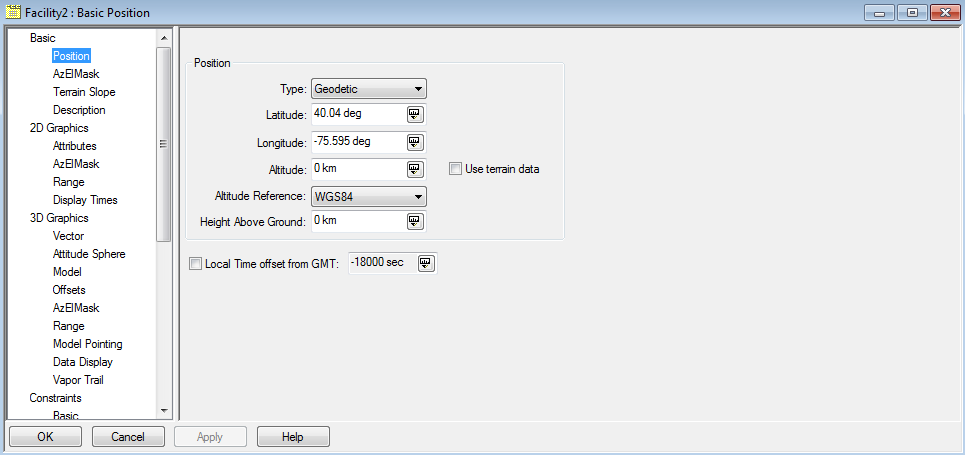Open unit converter icon beside Local Time offset
Screen dimensions: 965x455
tap(426, 264)
